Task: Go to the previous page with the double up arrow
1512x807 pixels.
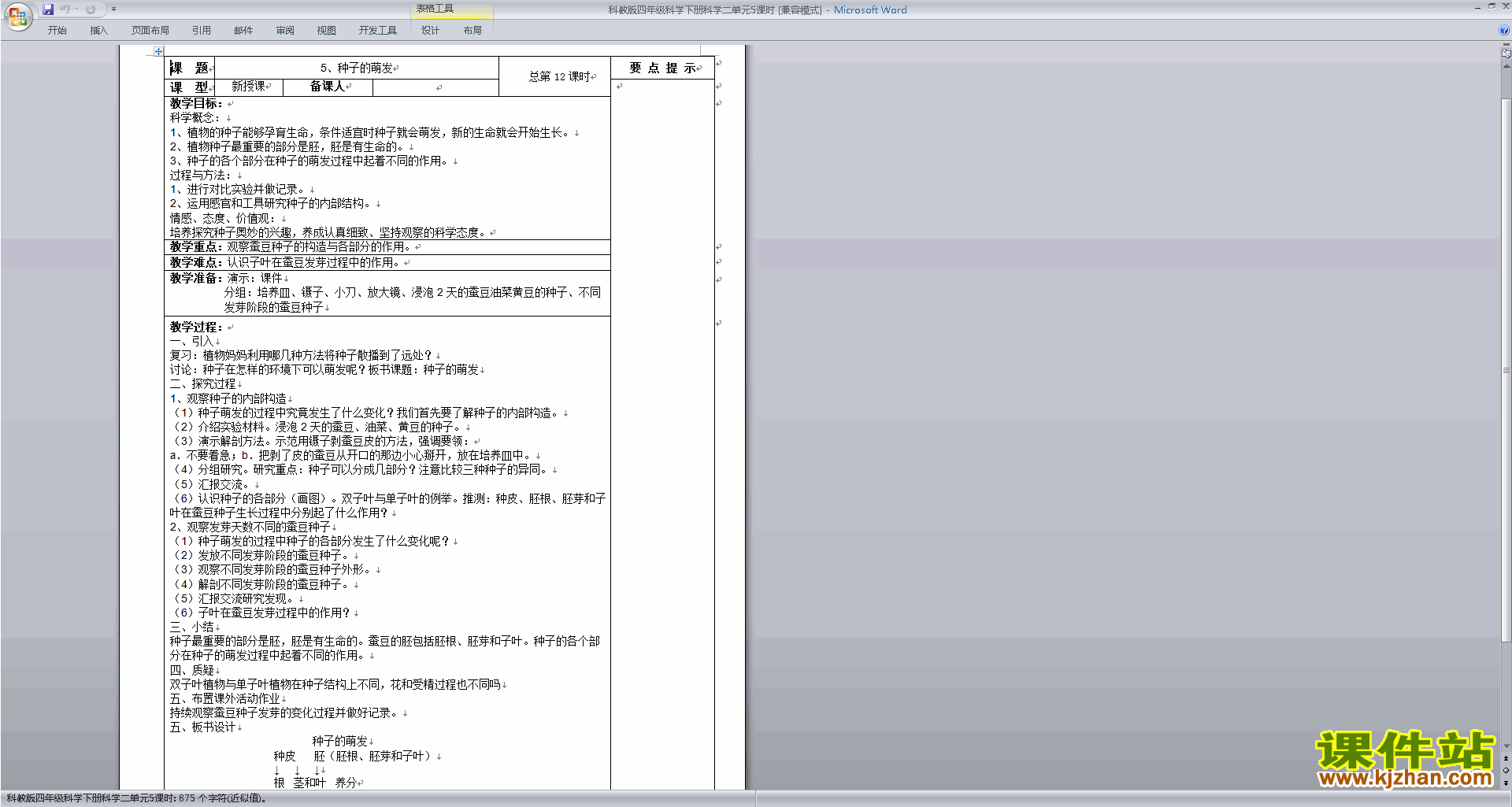Action: [1506, 759]
